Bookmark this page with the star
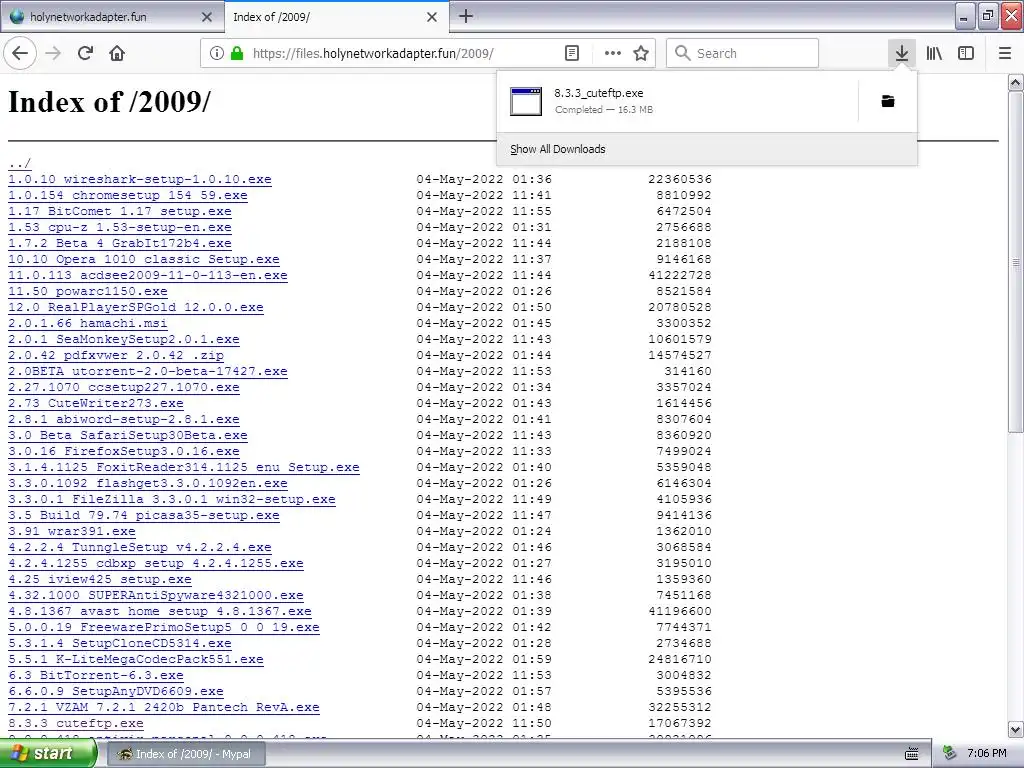Image resolution: width=1024 pixels, height=768 pixels. [x=641, y=53]
